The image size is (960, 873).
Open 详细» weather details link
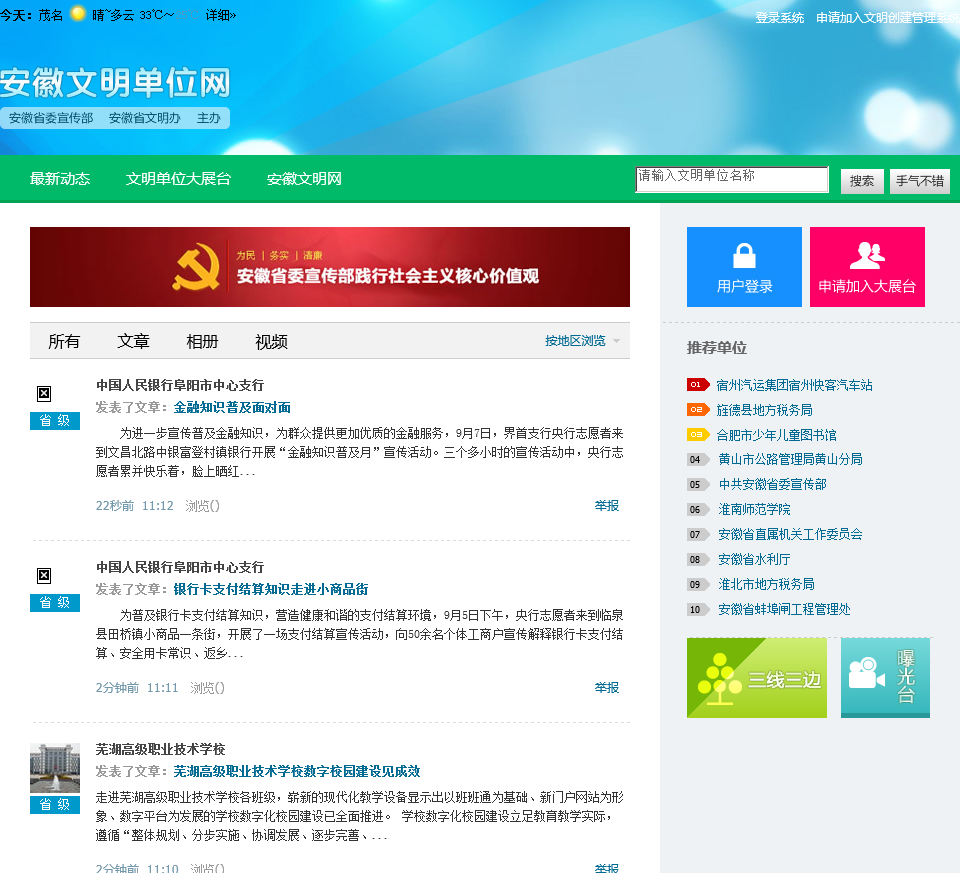221,15
